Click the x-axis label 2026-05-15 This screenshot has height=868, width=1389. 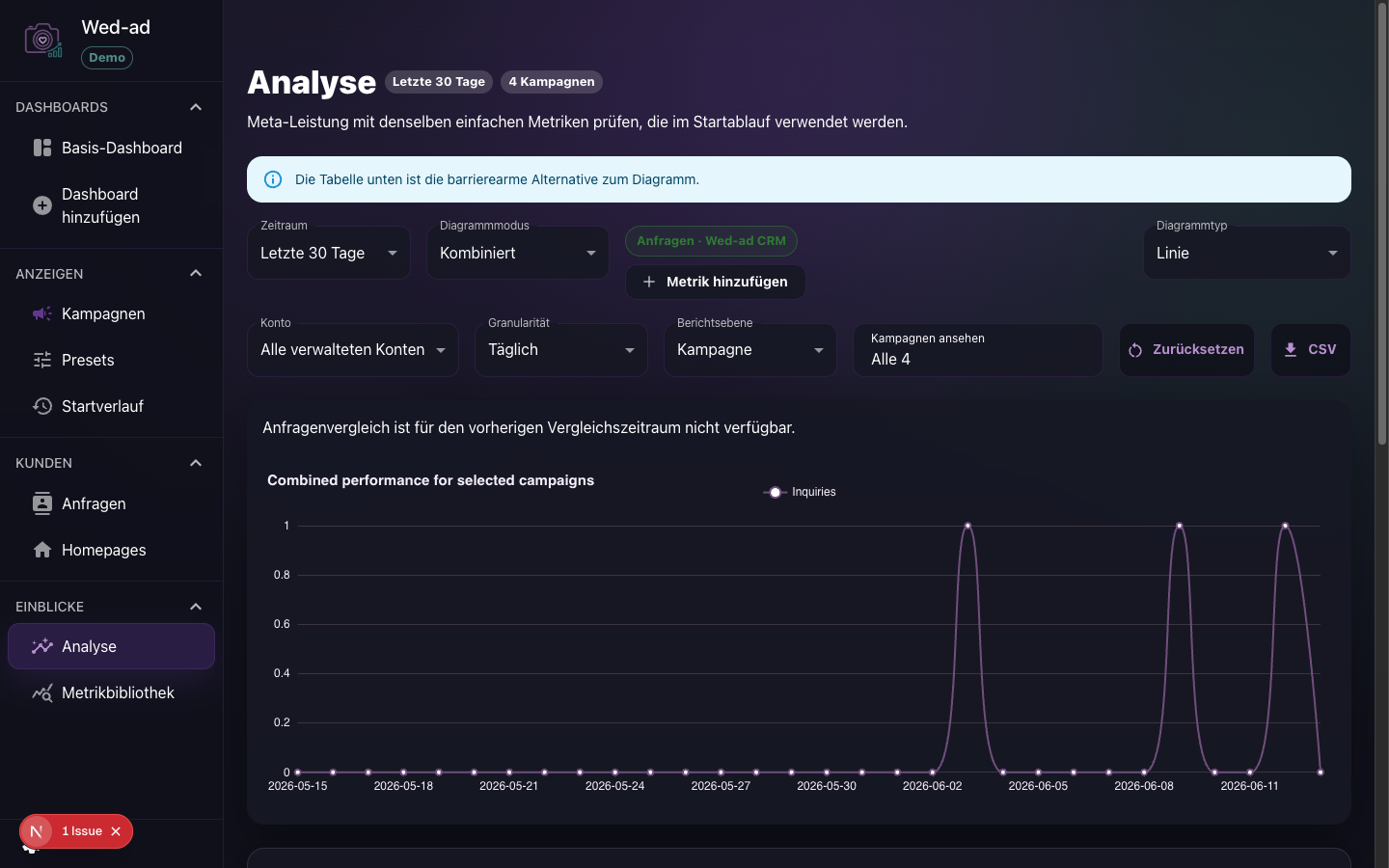pos(297,786)
